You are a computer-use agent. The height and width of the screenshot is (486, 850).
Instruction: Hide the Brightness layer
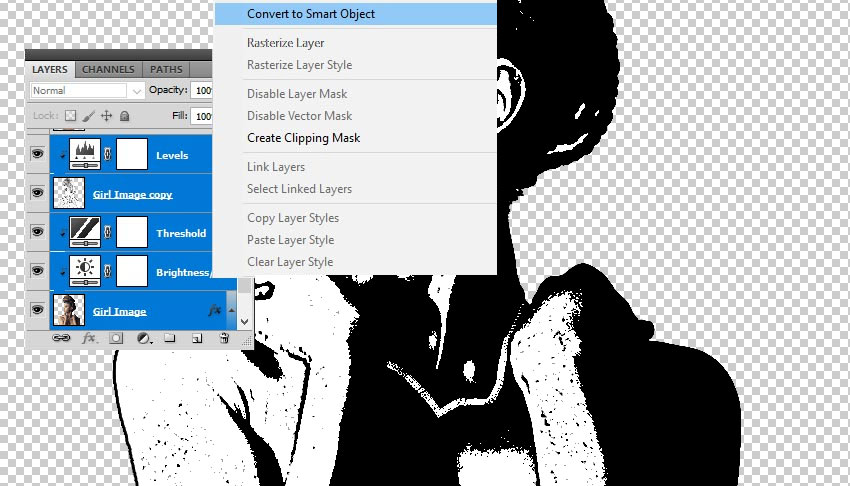(x=37, y=271)
